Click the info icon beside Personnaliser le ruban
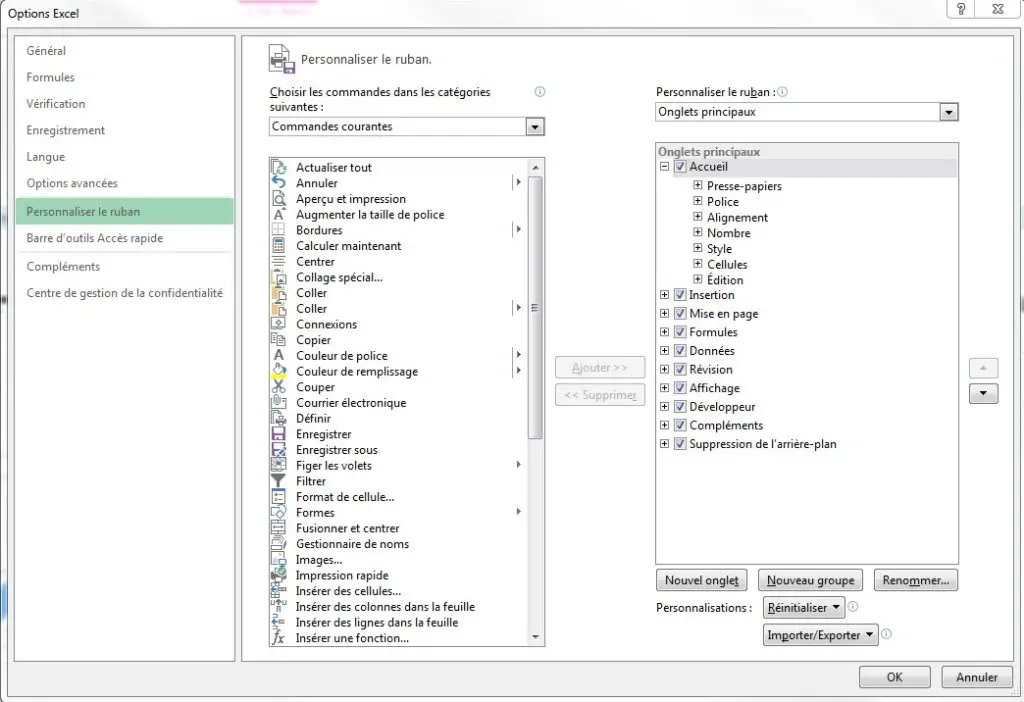Viewport: 1024px width, 702px height. (782, 92)
